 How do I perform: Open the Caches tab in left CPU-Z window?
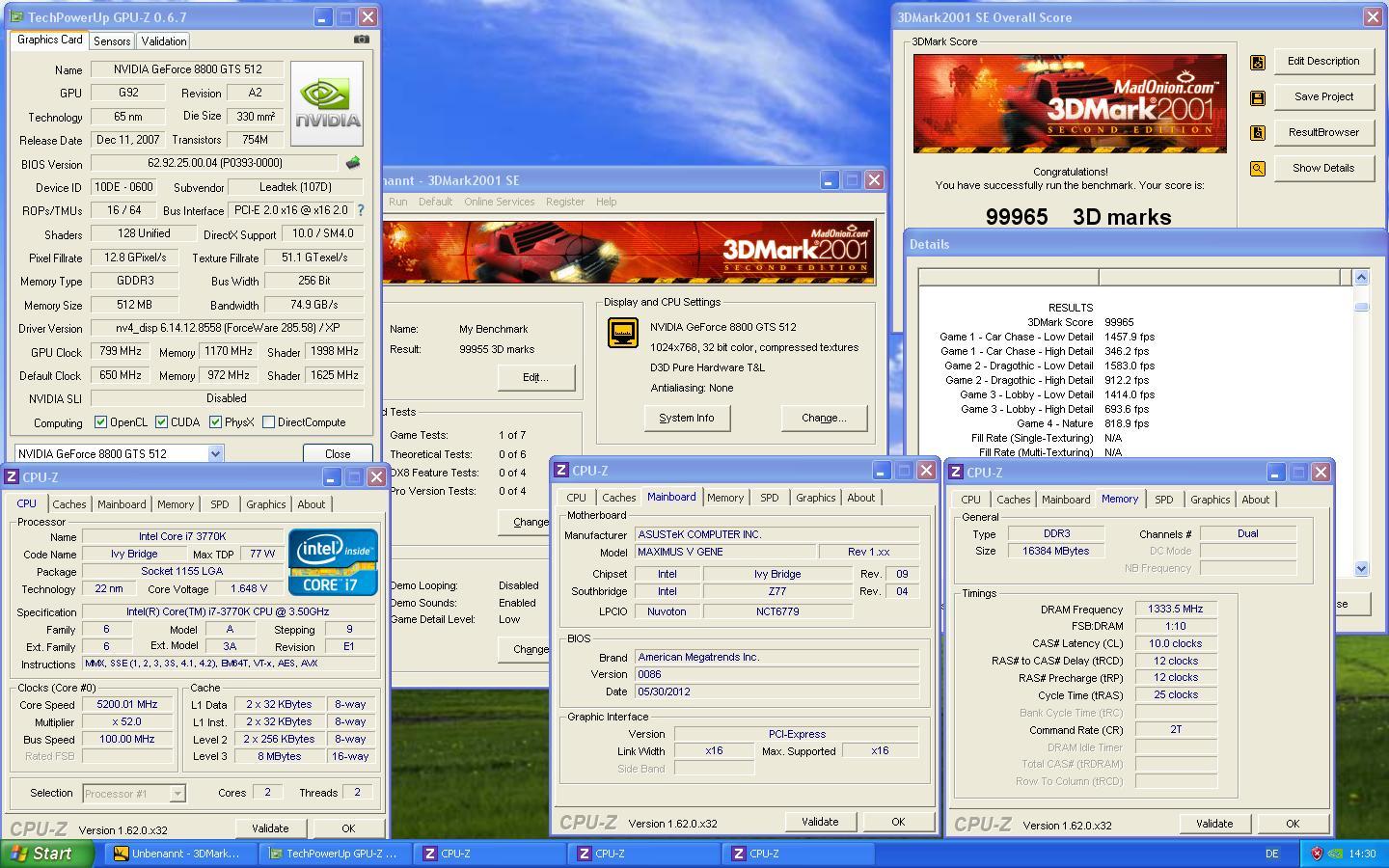pos(69,504)
